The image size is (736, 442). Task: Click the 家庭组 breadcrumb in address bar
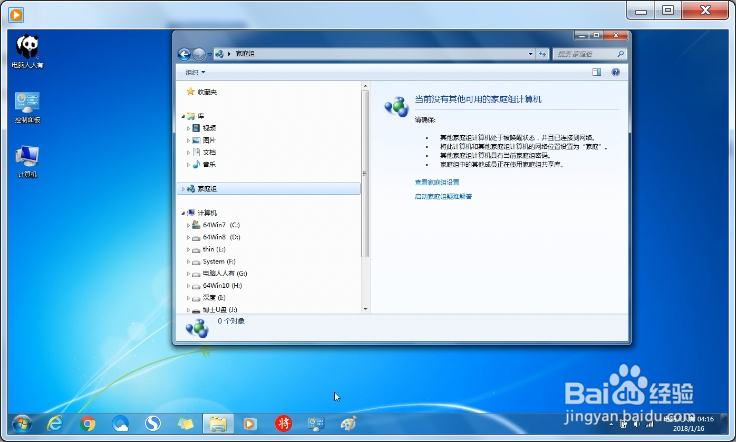pyautogui.click(x=245, y=54)
